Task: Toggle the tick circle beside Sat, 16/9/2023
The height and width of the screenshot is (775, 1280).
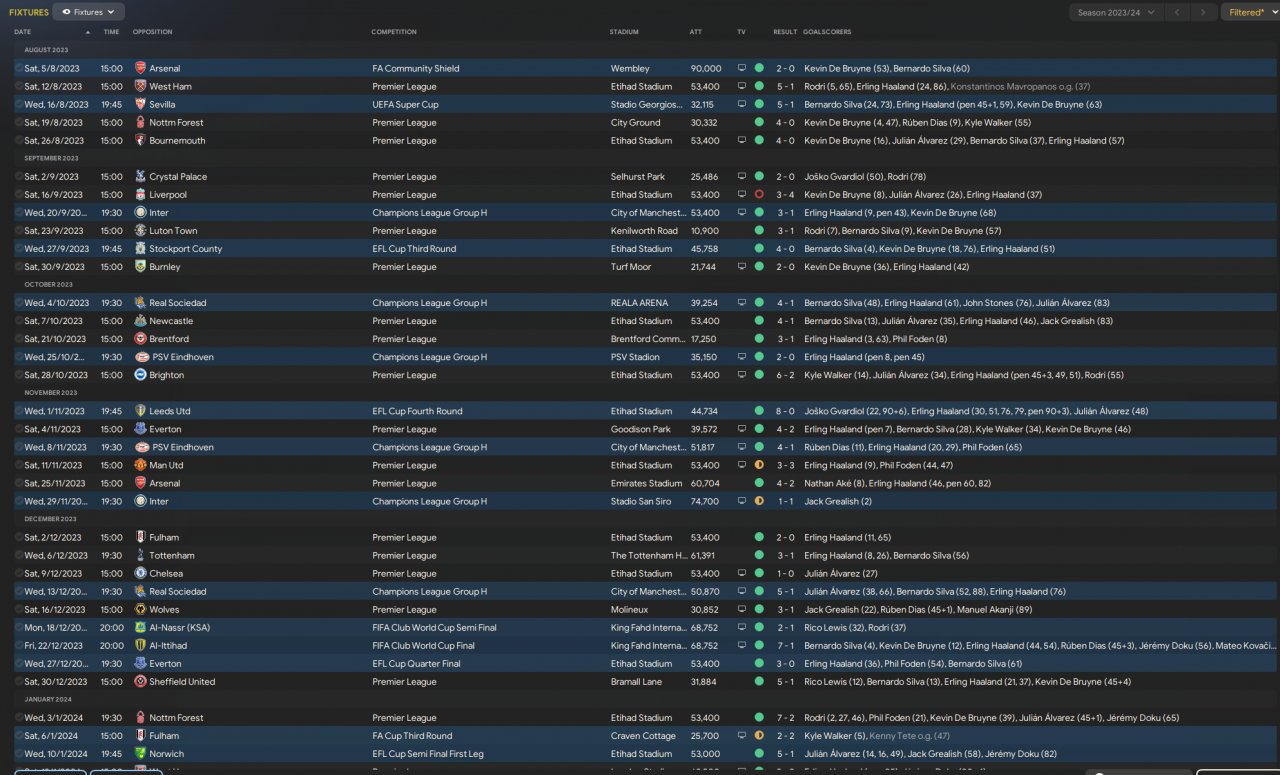Action: (18, 195)
